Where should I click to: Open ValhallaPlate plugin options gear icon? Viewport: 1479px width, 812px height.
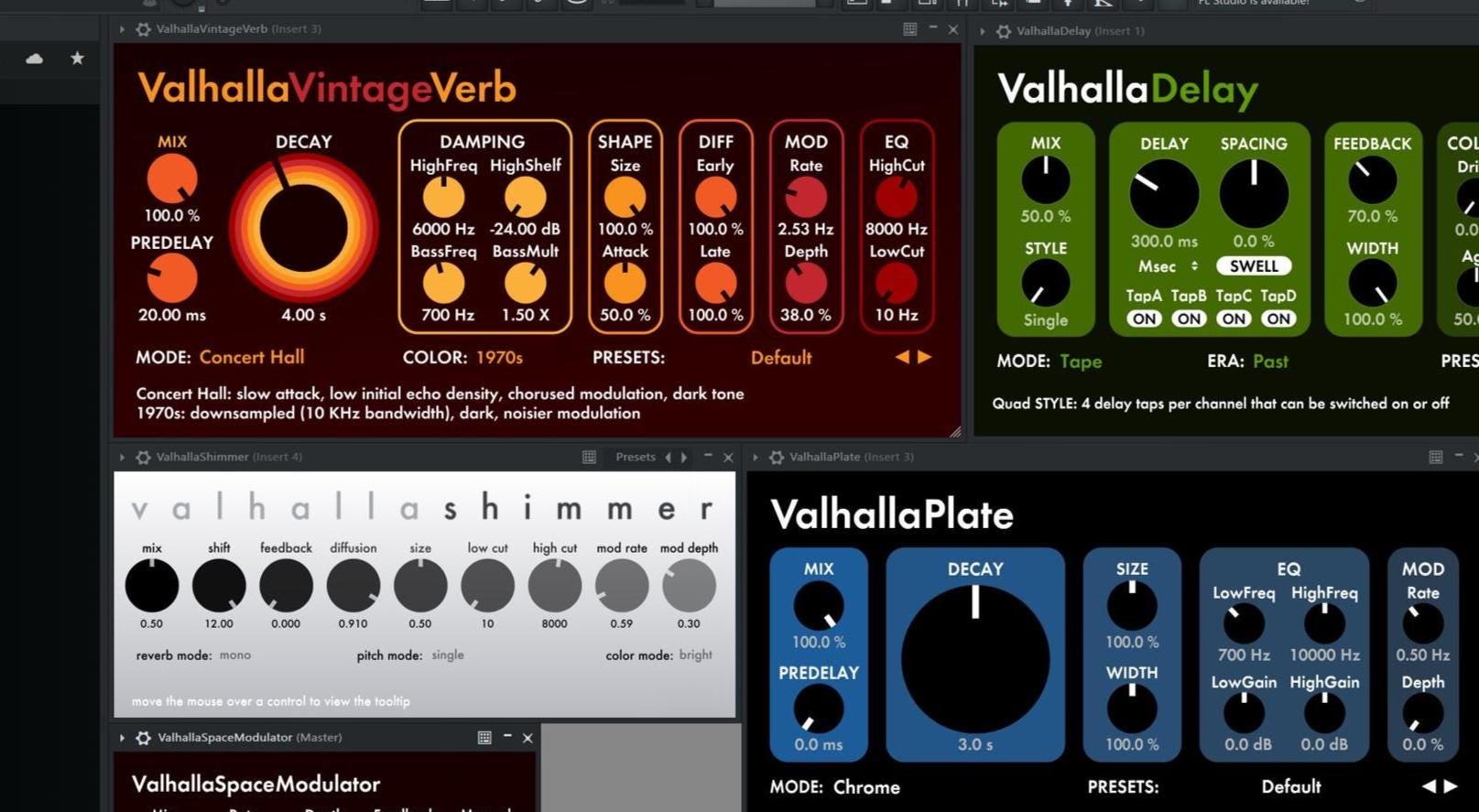tap(777, 457)
